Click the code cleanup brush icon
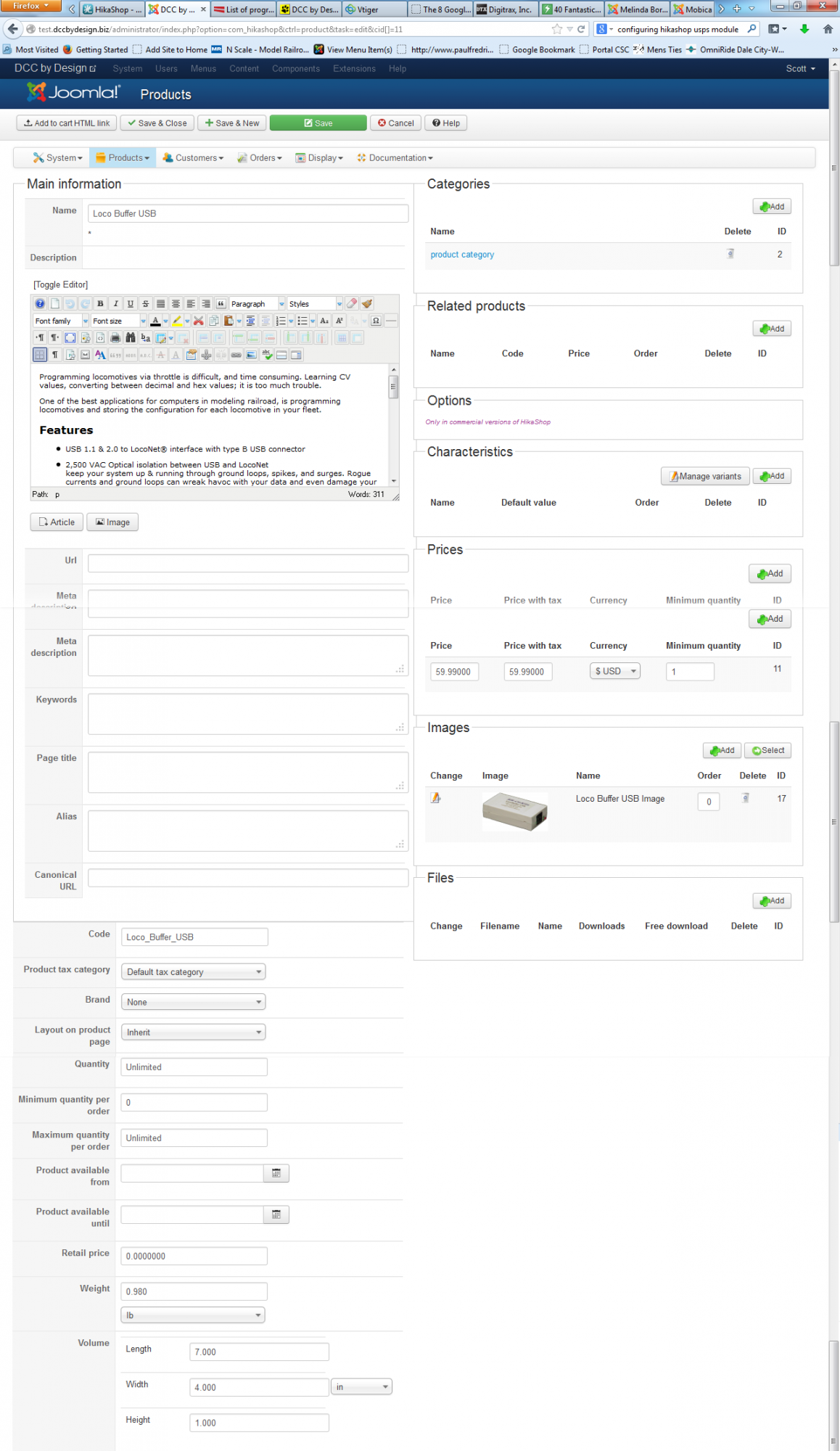The height and width of the screenshot is (1451, 840). tap(367, 304)
